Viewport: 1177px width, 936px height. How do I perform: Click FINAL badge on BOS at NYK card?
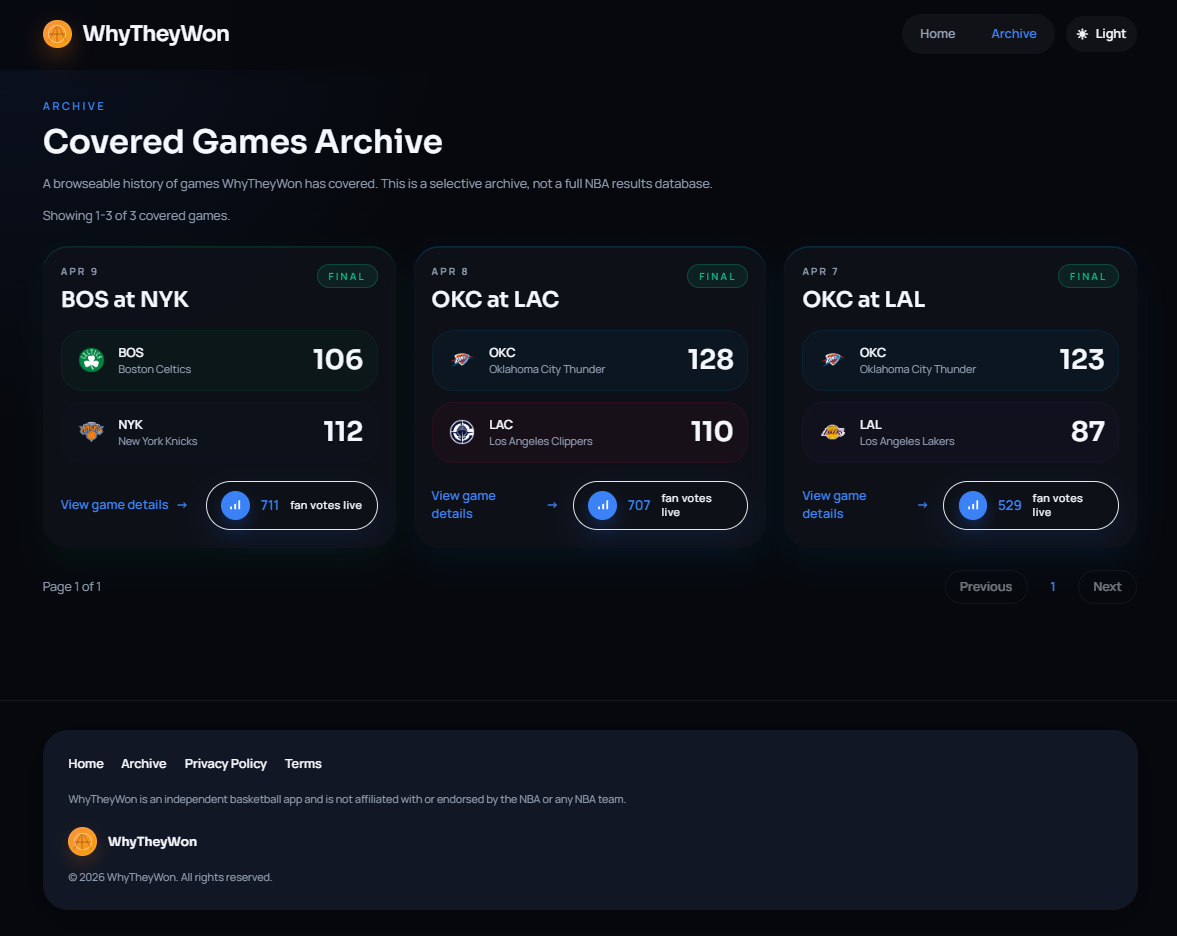point(347,276)
